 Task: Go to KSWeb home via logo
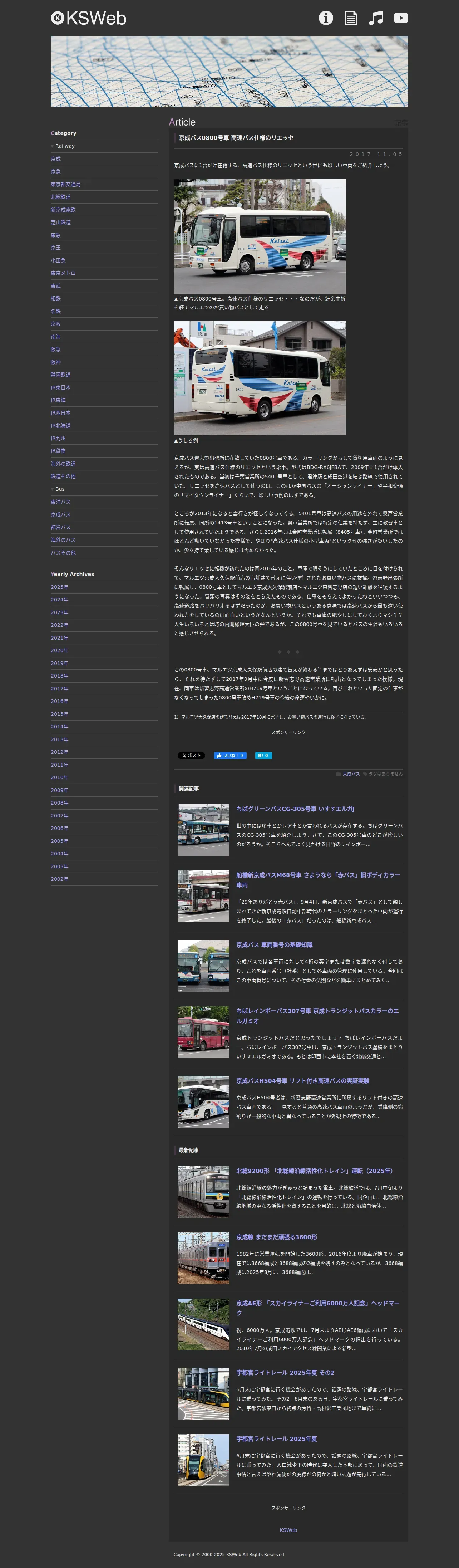point(89,18)
